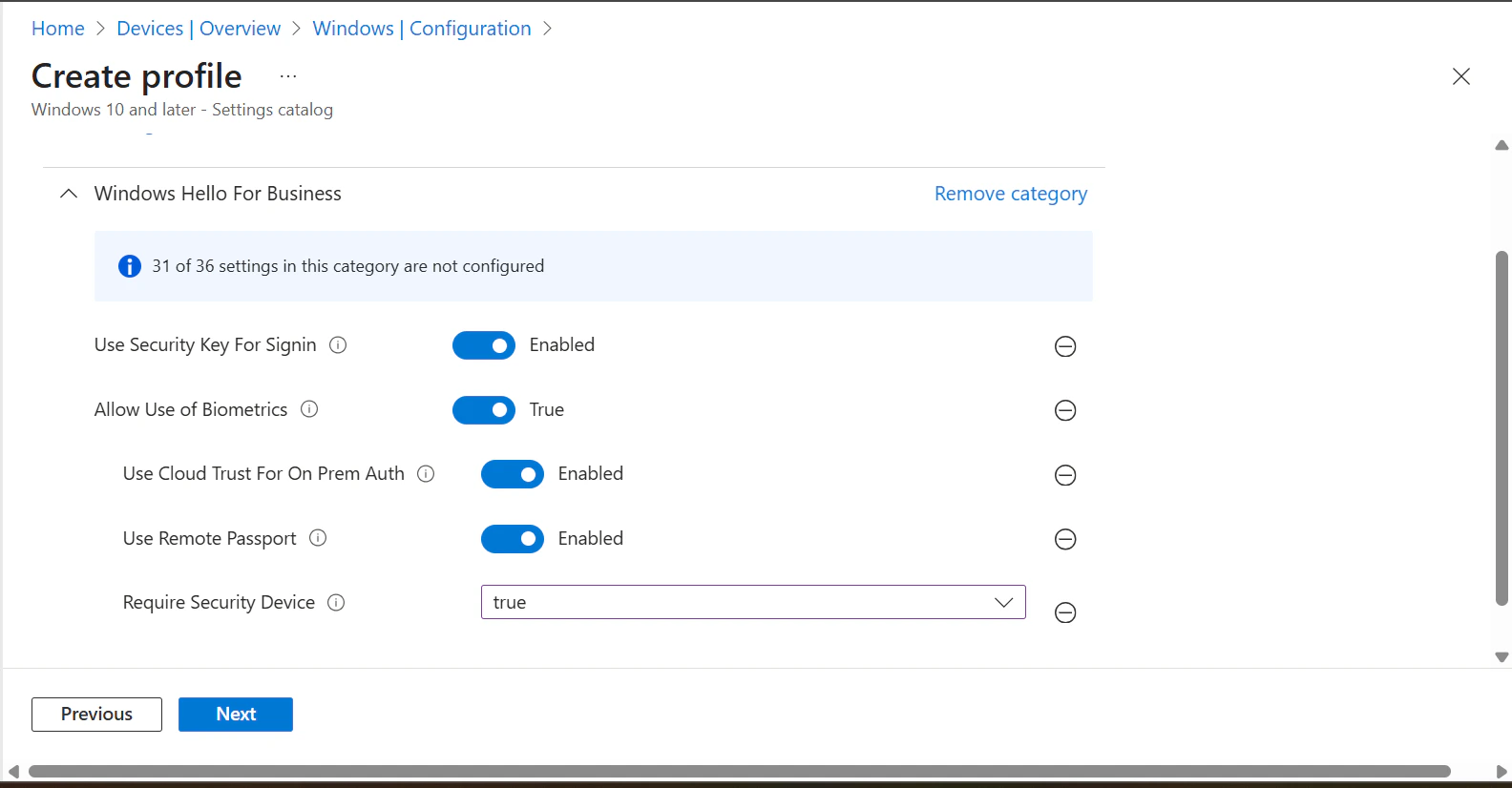This screenshot has height=788, width=1512.
Task: Remove the Use Security Key For Signin setting
Action: point(1065,346)
